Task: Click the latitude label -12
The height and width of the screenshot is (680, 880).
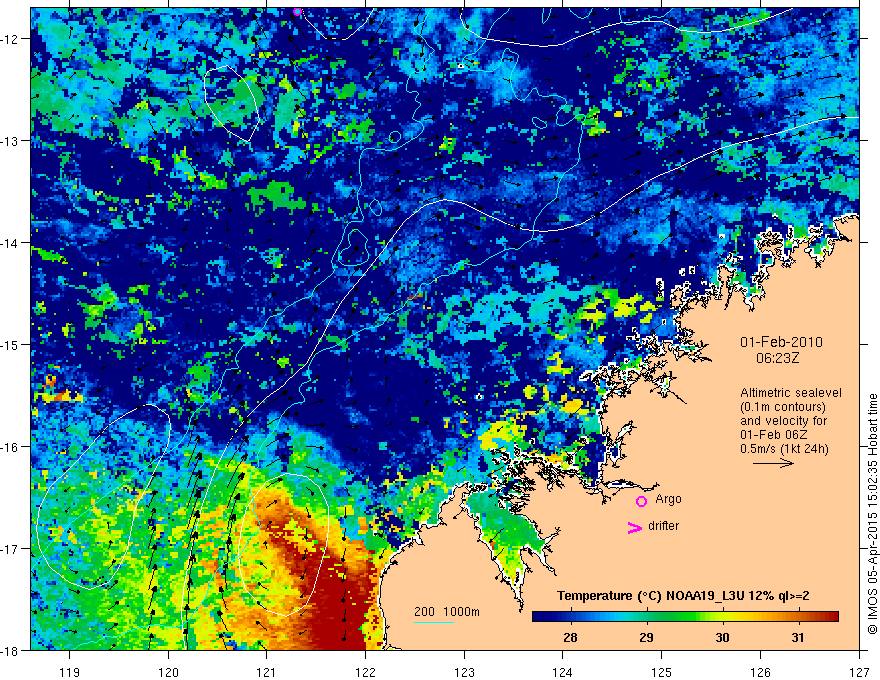Action: point(10,39)
